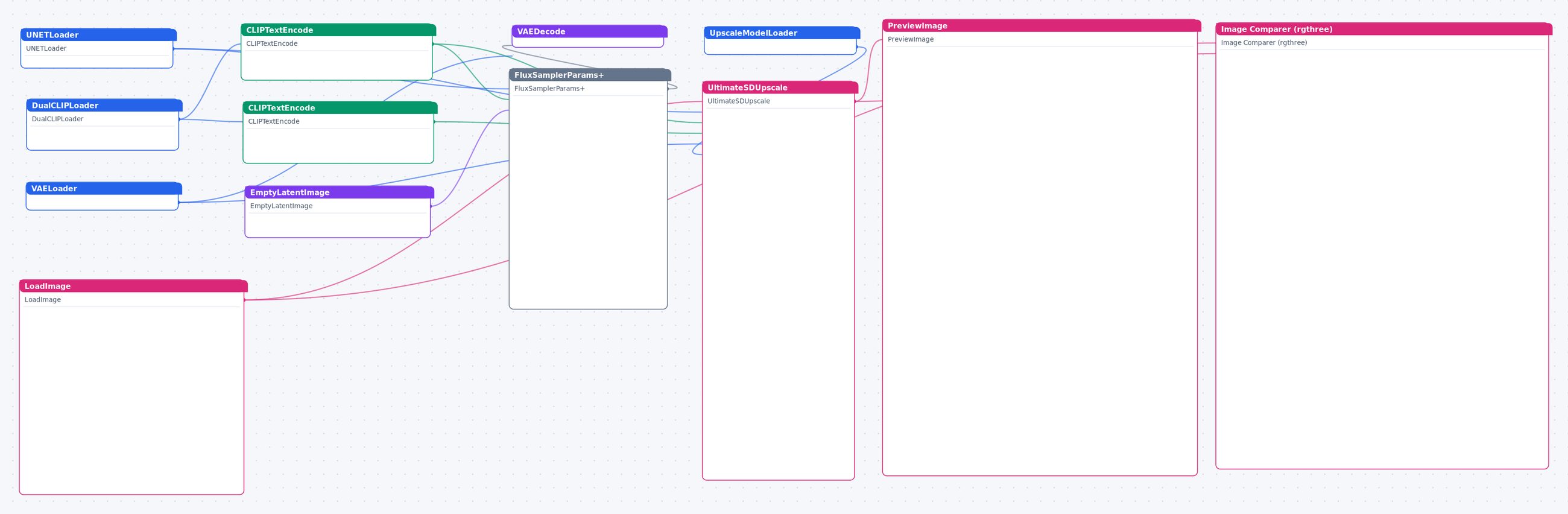Click the 'PreviewImage' label inside the node body

pyautogui.click(x=910, y=40)
